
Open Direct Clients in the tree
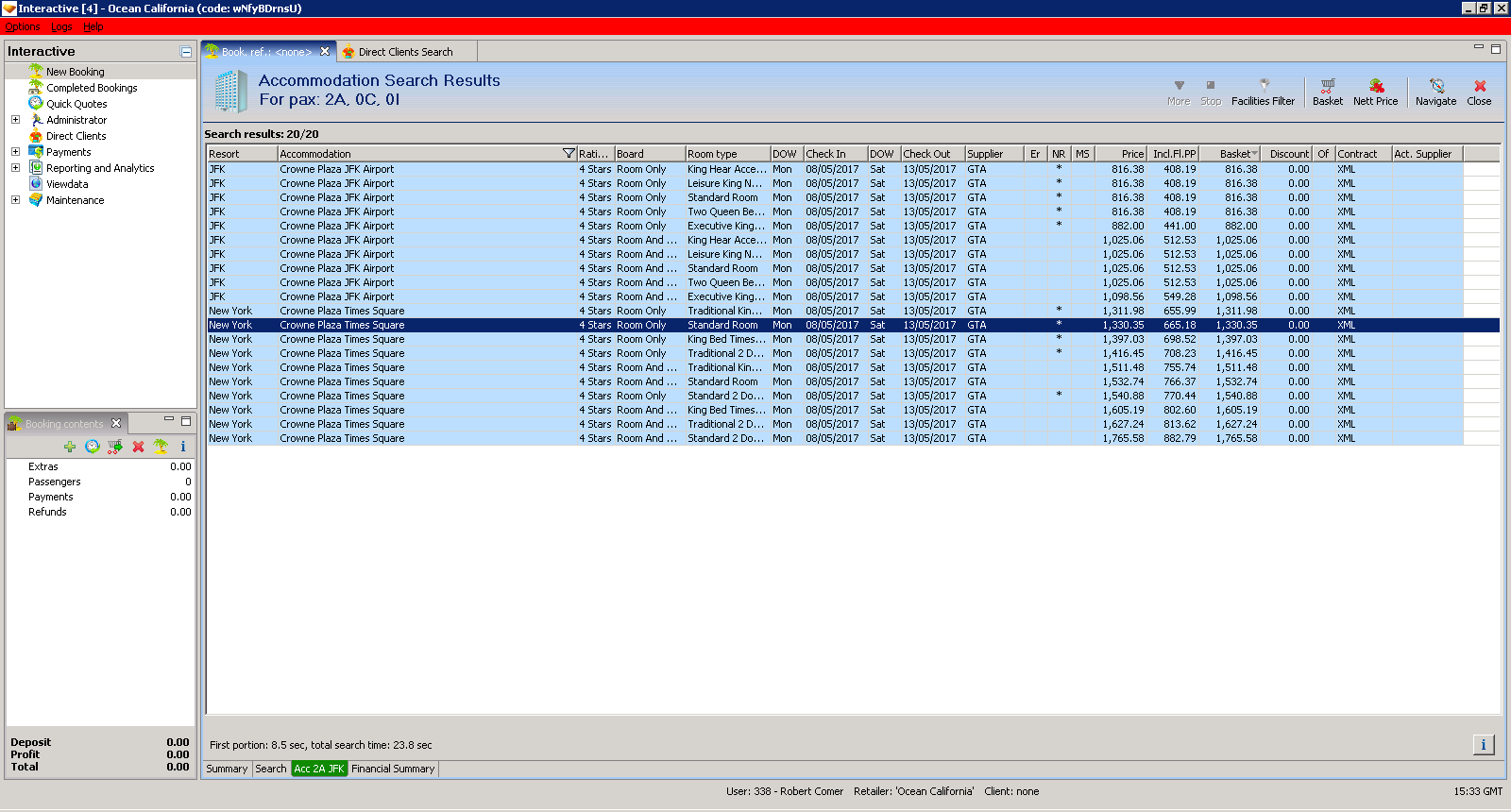pyautogui.click(x=76, y=136)
